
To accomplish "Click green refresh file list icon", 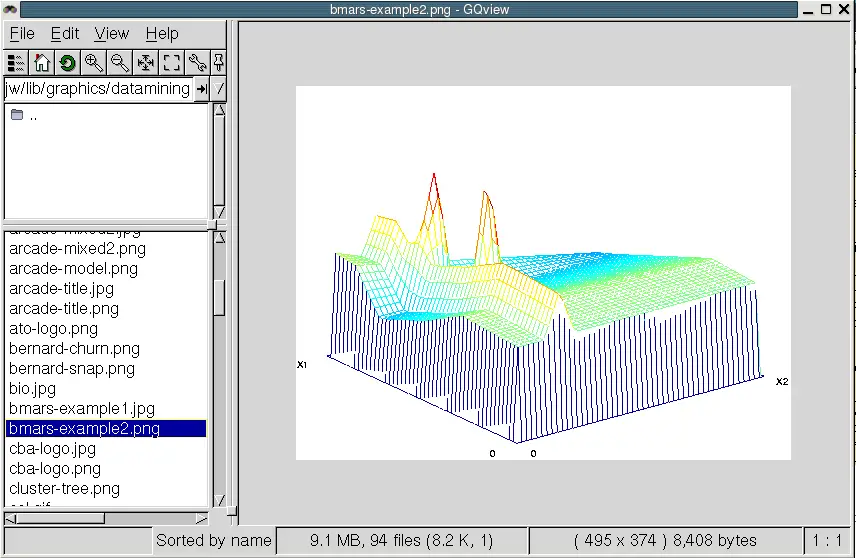I will (x=68, y=63).
